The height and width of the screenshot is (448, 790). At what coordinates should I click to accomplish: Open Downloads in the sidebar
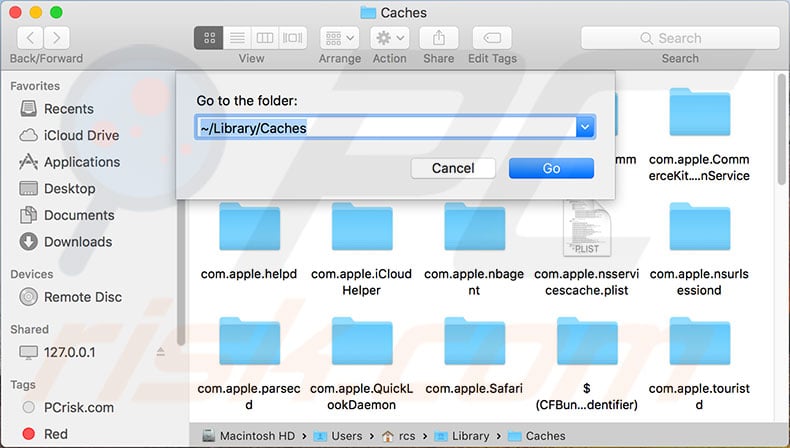click(66, 242)
